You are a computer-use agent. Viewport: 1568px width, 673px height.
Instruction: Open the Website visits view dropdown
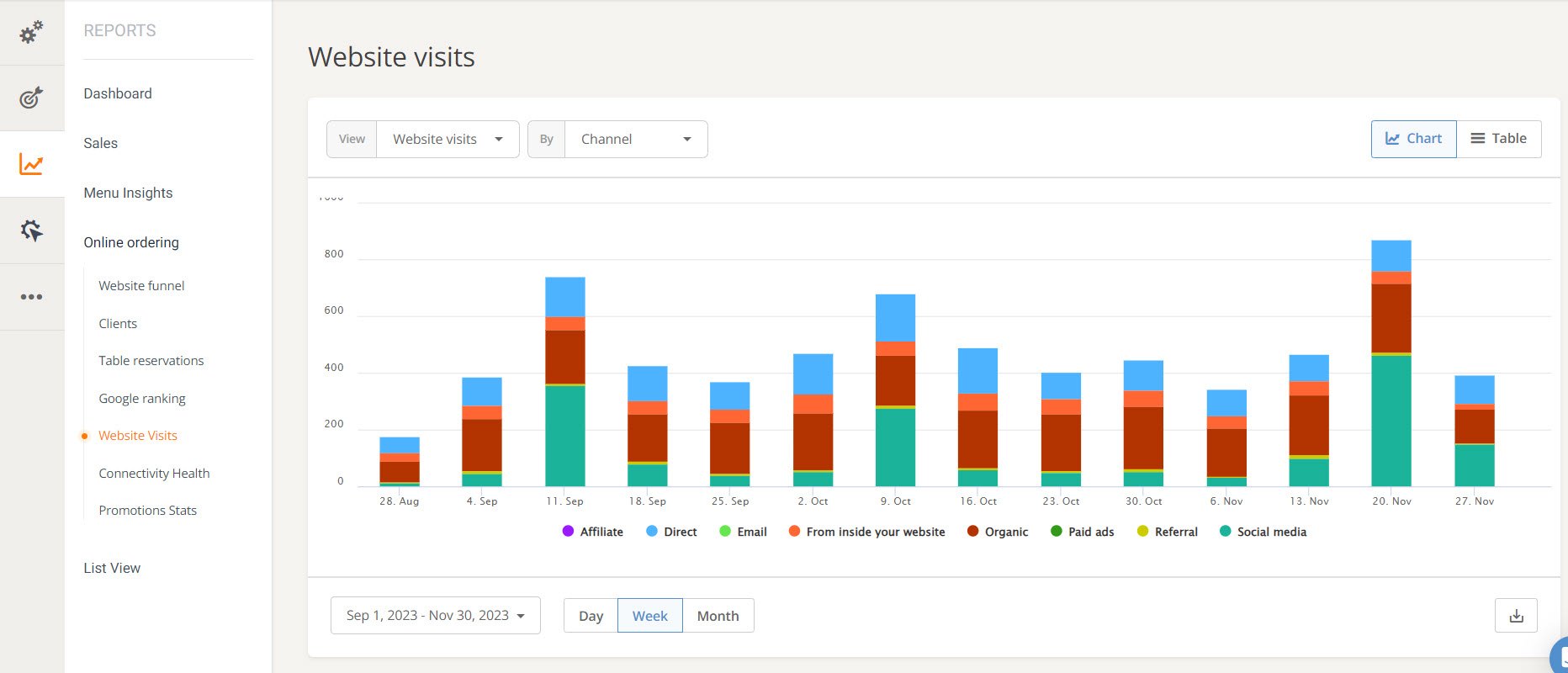click(447, 140)
